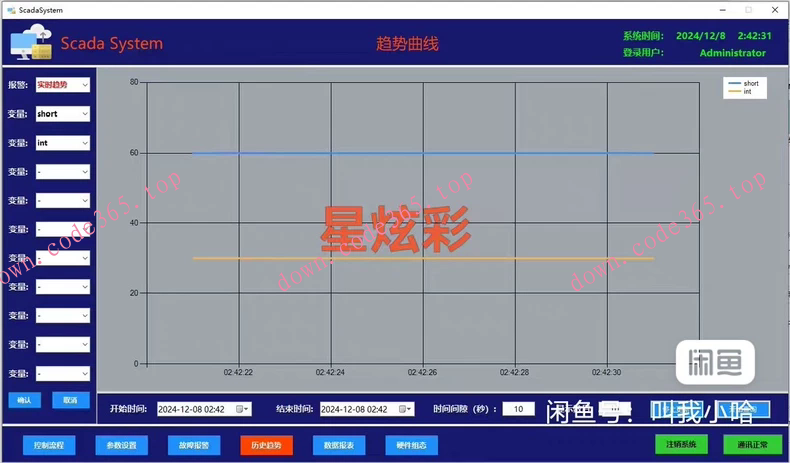Click the 40 value on the Y axis
The image size is (790, 463).
pos(134,223)
